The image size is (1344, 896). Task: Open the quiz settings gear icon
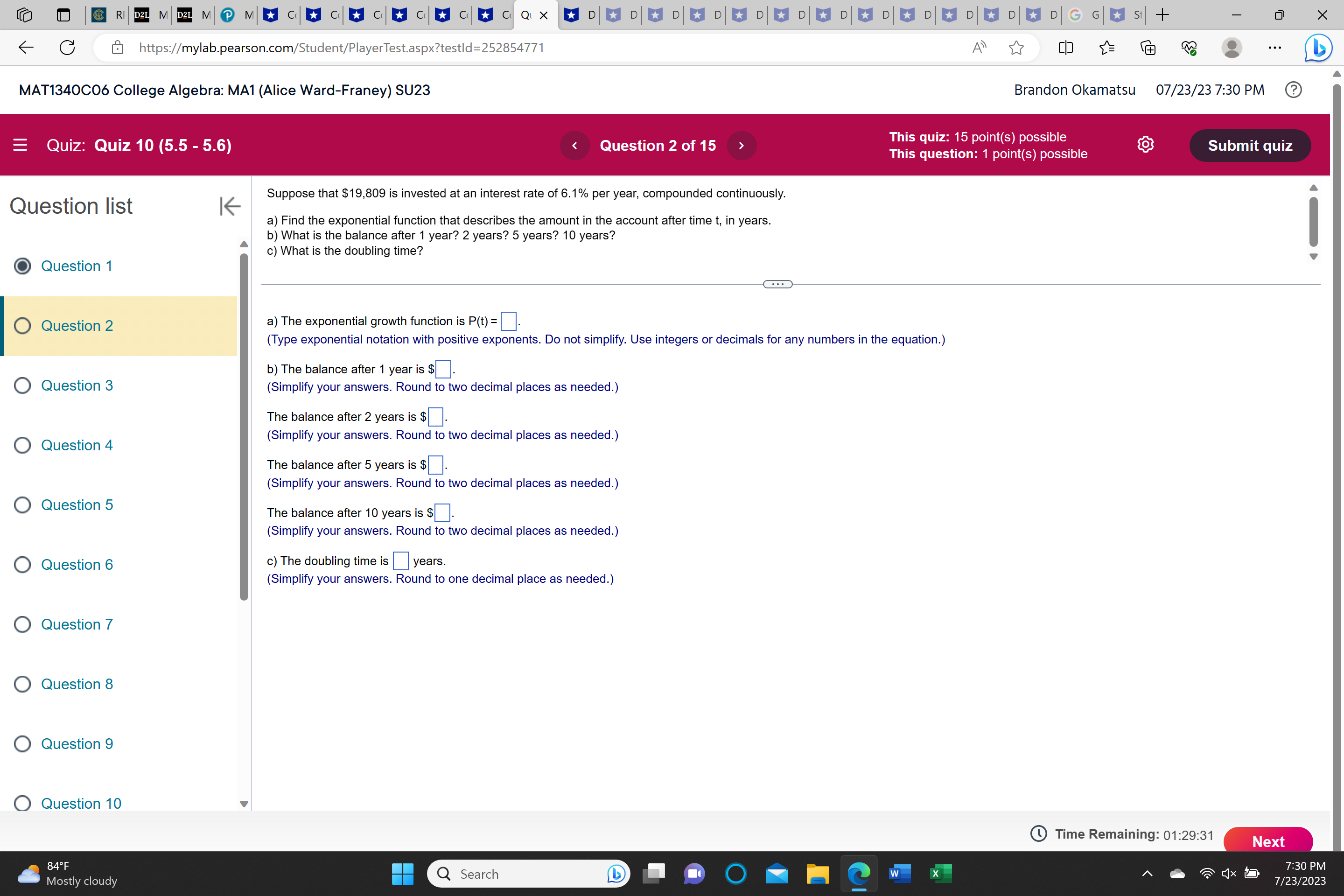click(x=1145, y=144)
